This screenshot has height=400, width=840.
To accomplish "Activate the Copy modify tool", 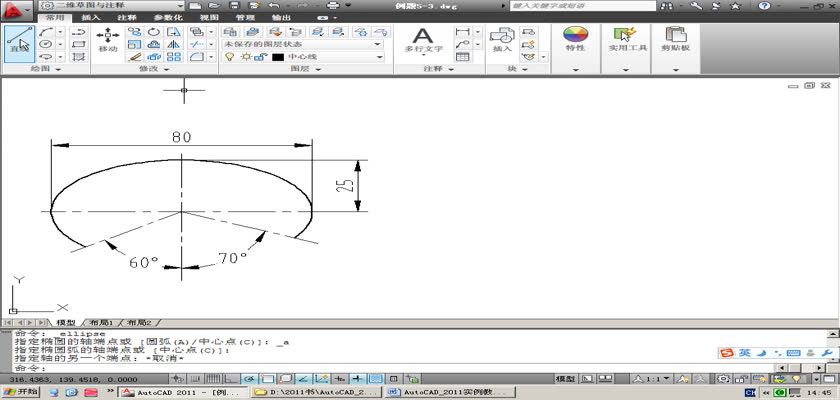I will pyautogui.click(x=134, y=32).
